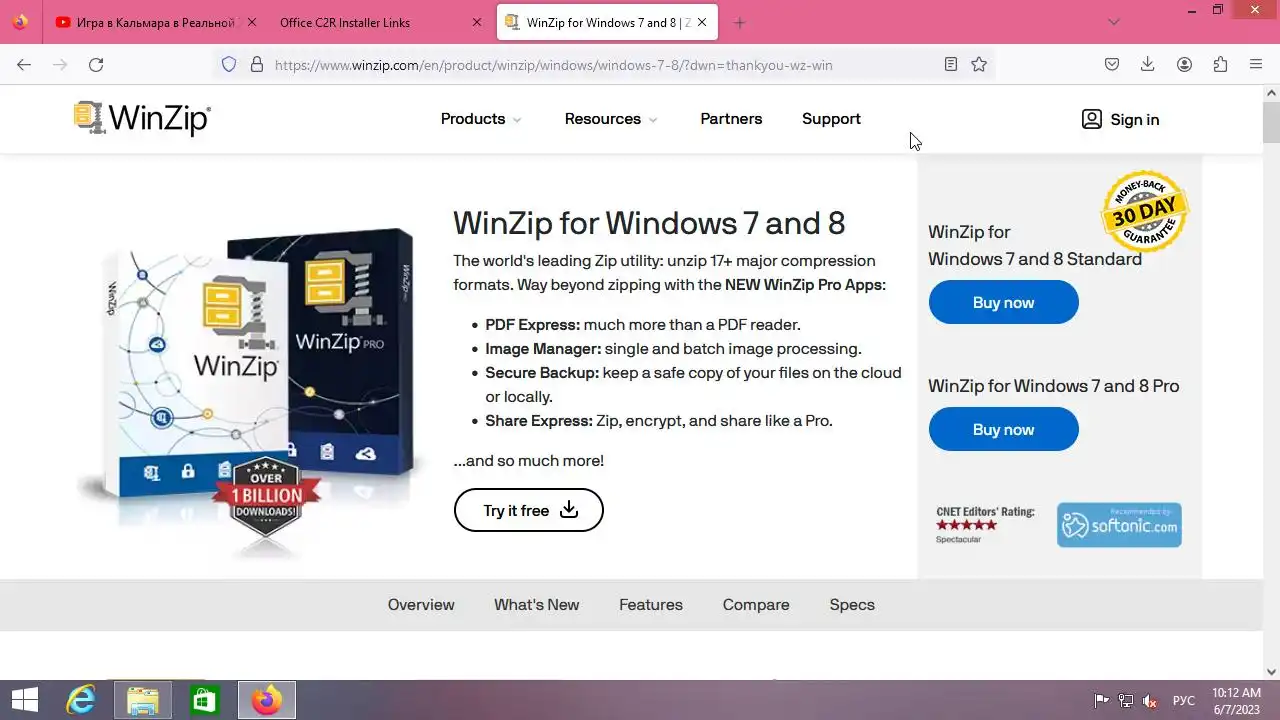Click the WinZip logo in the header
The image size is (1280, 720).
point(142,118)
